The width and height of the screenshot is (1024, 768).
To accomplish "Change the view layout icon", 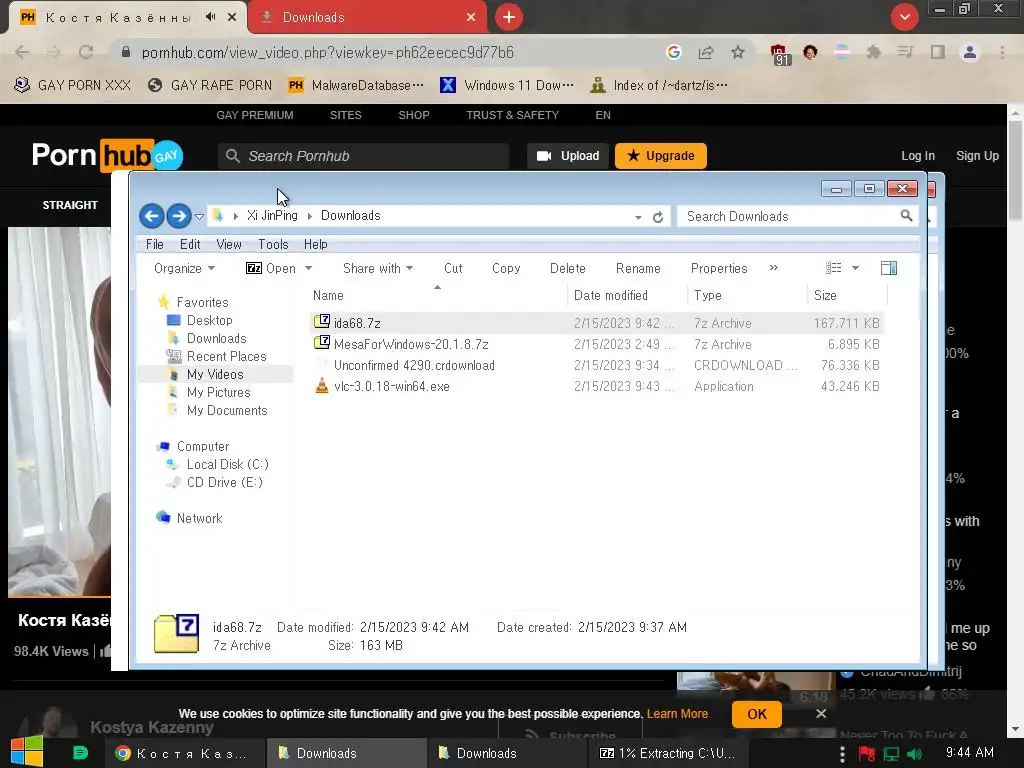I will click(833, 268).
